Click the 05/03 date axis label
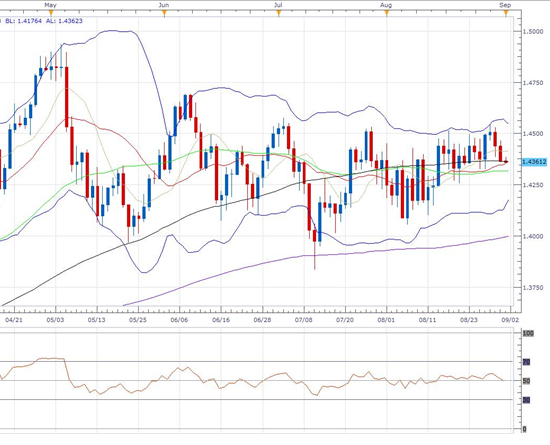Viewport: 550px width, 445px height. pos(55,320)
